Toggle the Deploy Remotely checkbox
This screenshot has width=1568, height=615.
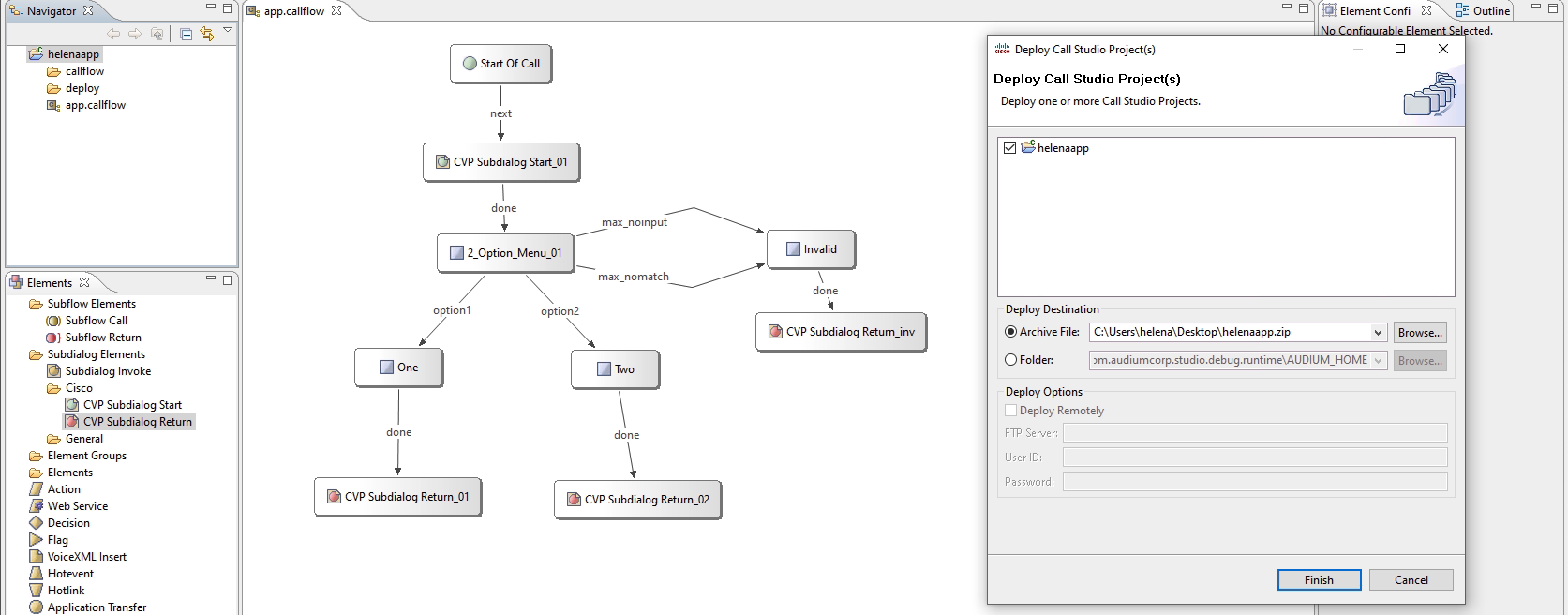(1010, 411)
